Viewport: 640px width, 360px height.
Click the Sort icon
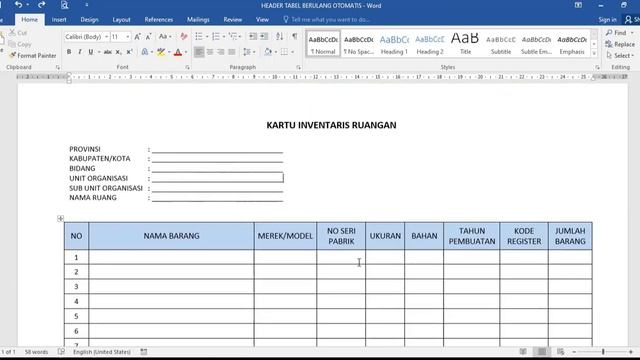(x=280, y=37)
